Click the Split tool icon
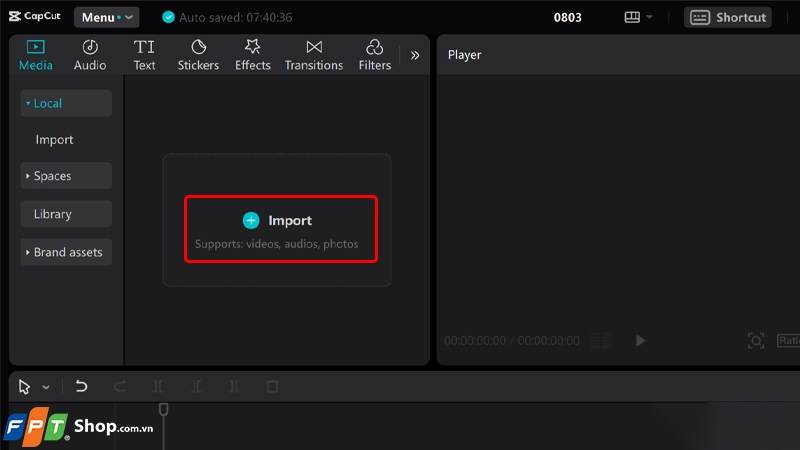800x450 pixels. [x=158, y=386]
